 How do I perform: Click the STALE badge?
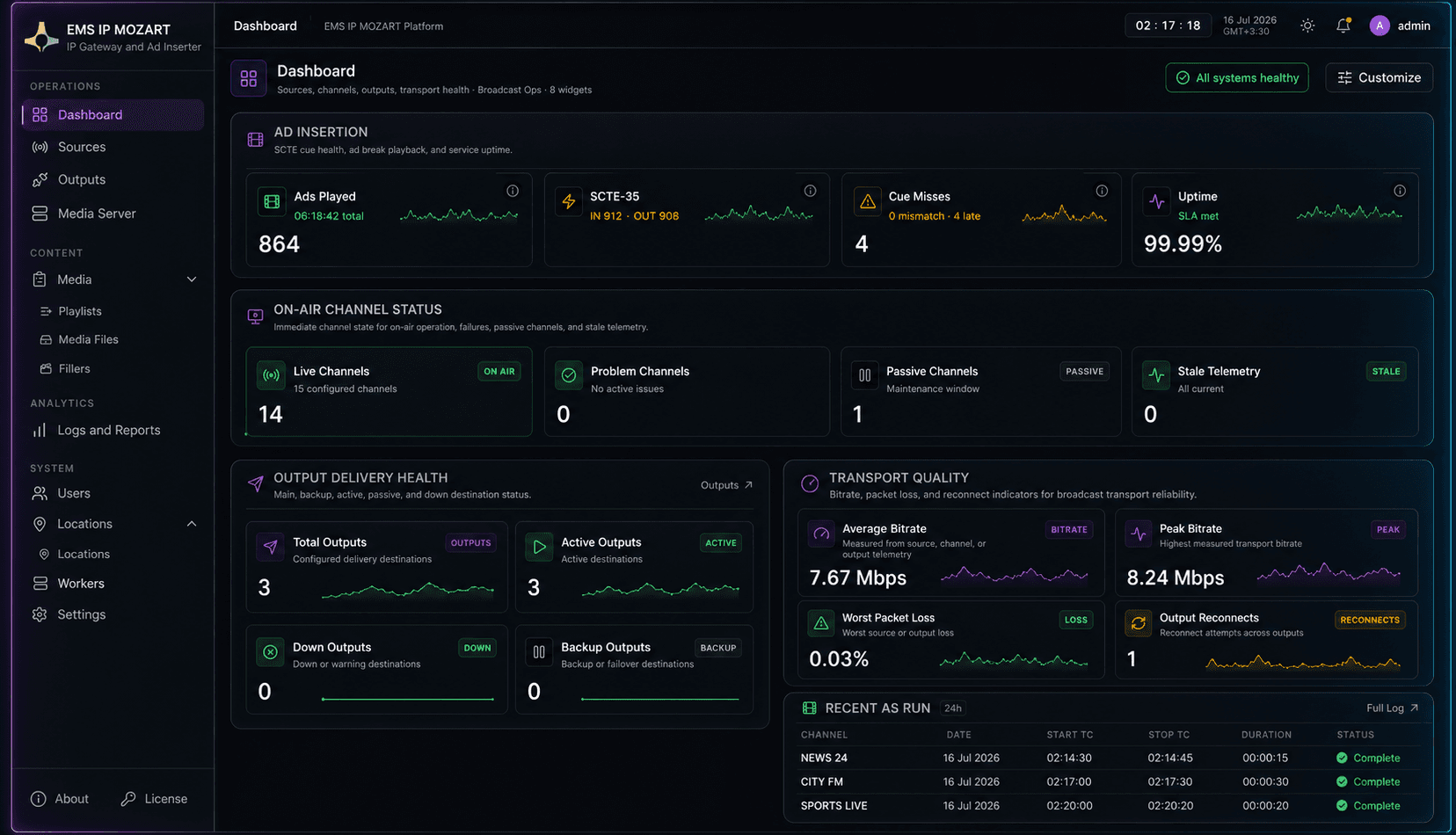(1386, 372)
